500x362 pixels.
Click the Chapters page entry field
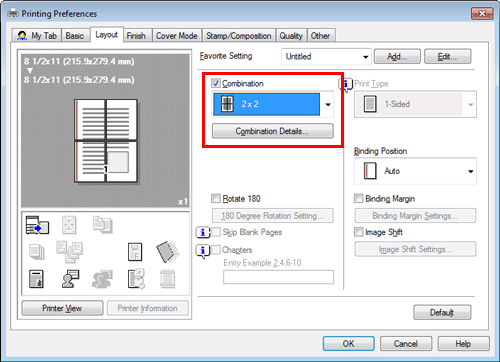tap(278, 277)
